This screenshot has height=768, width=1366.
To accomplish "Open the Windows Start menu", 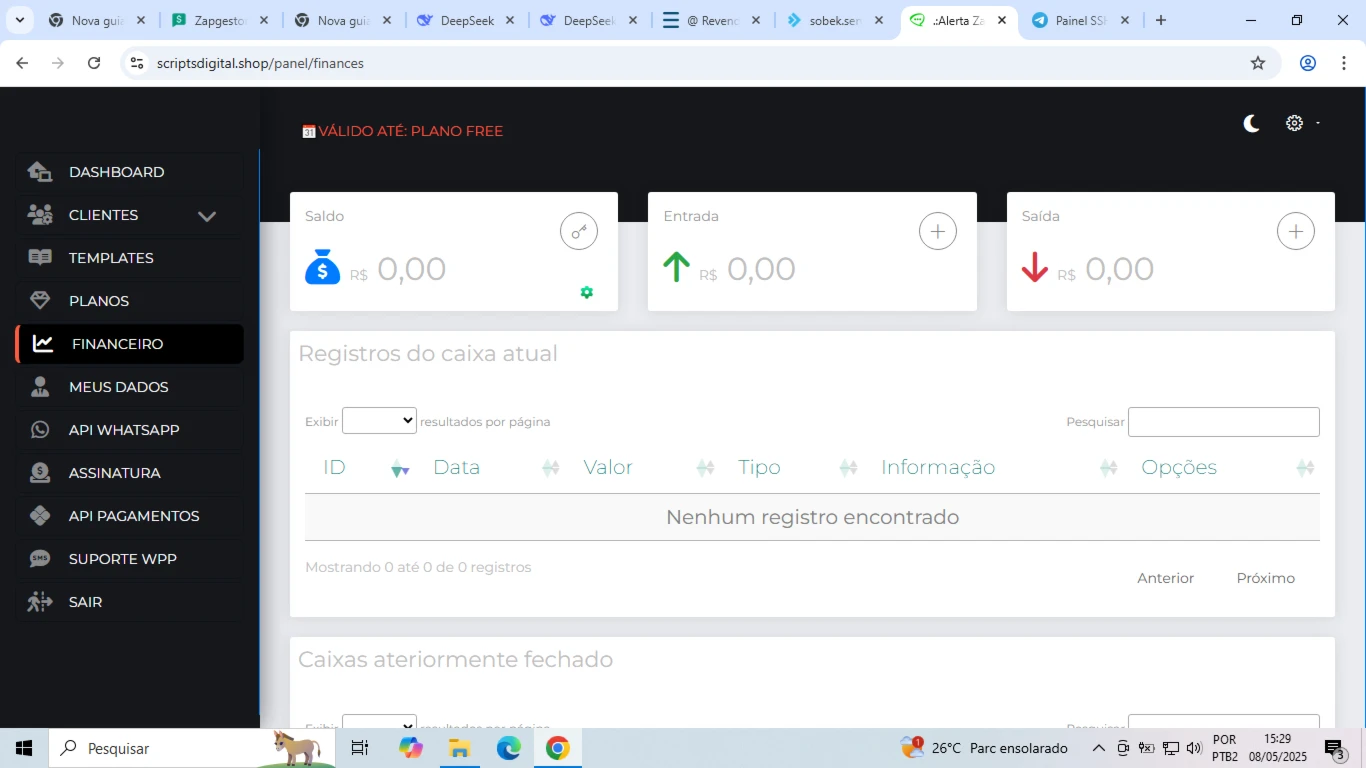I will (x=24, y=748).
